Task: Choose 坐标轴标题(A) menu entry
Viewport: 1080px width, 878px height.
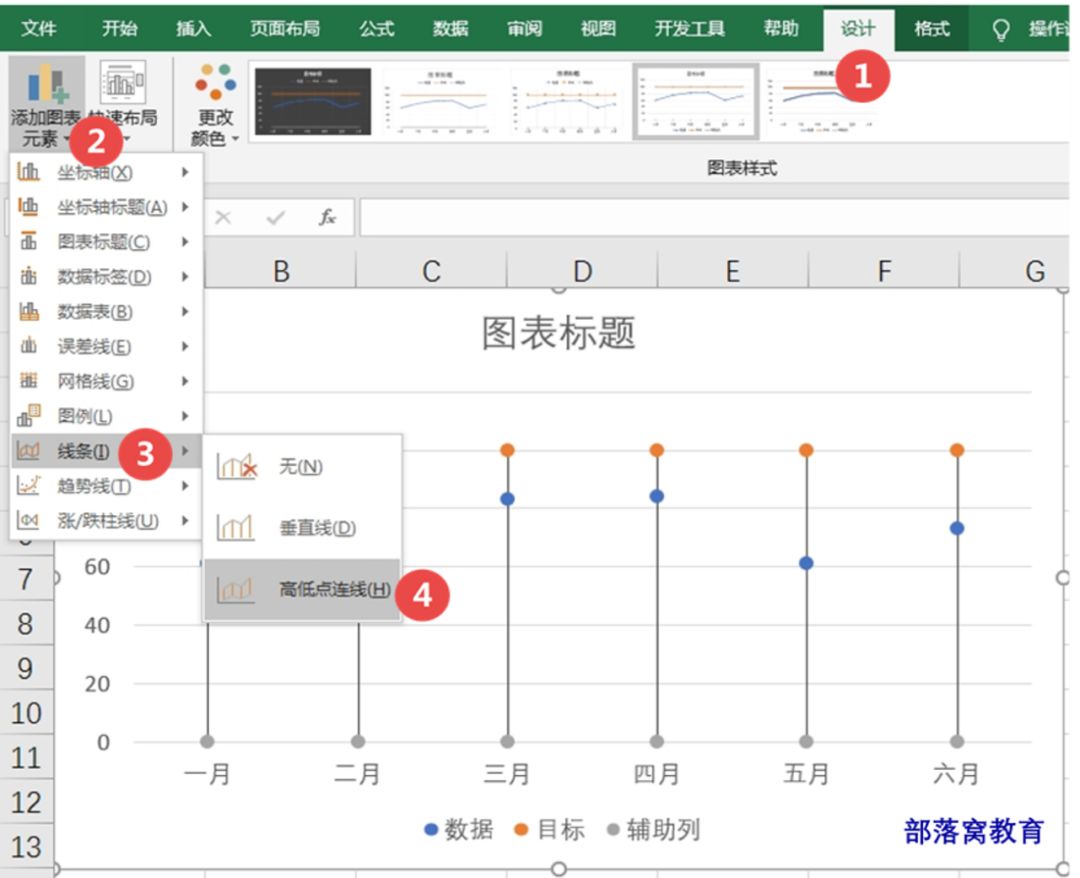Action: tap(107, 207)
